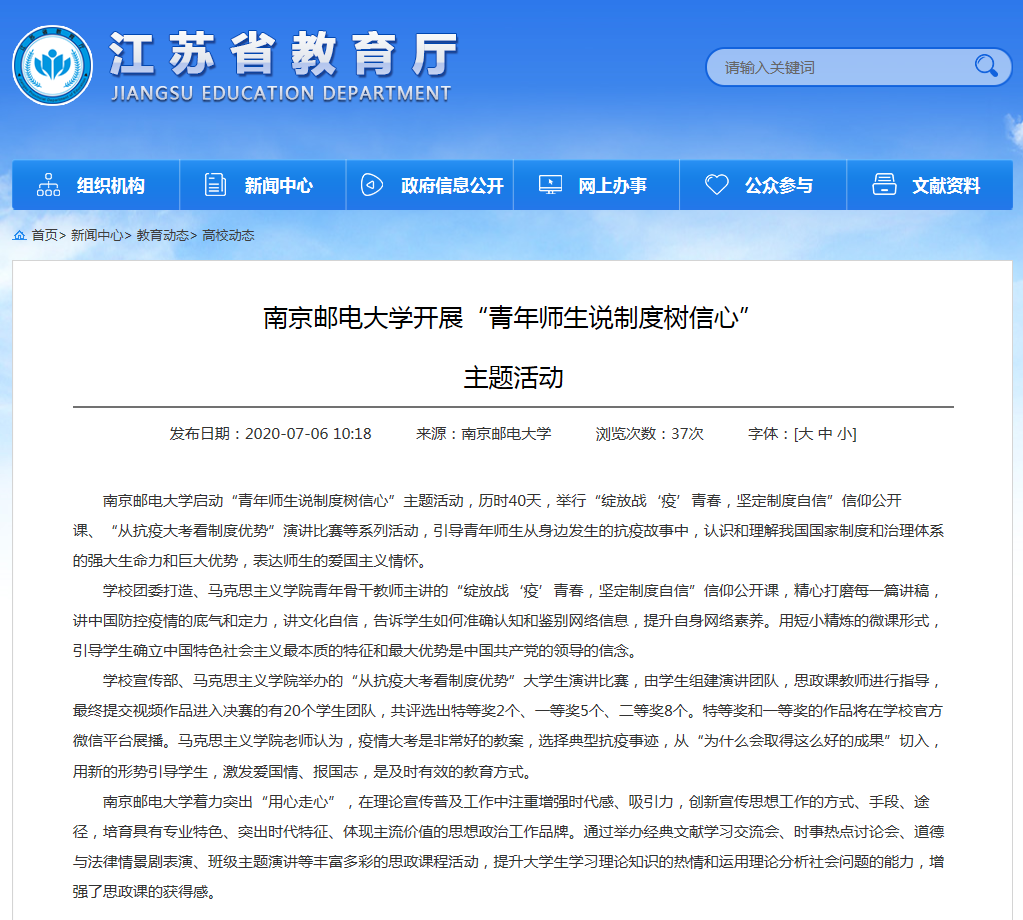Click the home icon in breadcrumb

pyautogui.click(x=19, y=235)
